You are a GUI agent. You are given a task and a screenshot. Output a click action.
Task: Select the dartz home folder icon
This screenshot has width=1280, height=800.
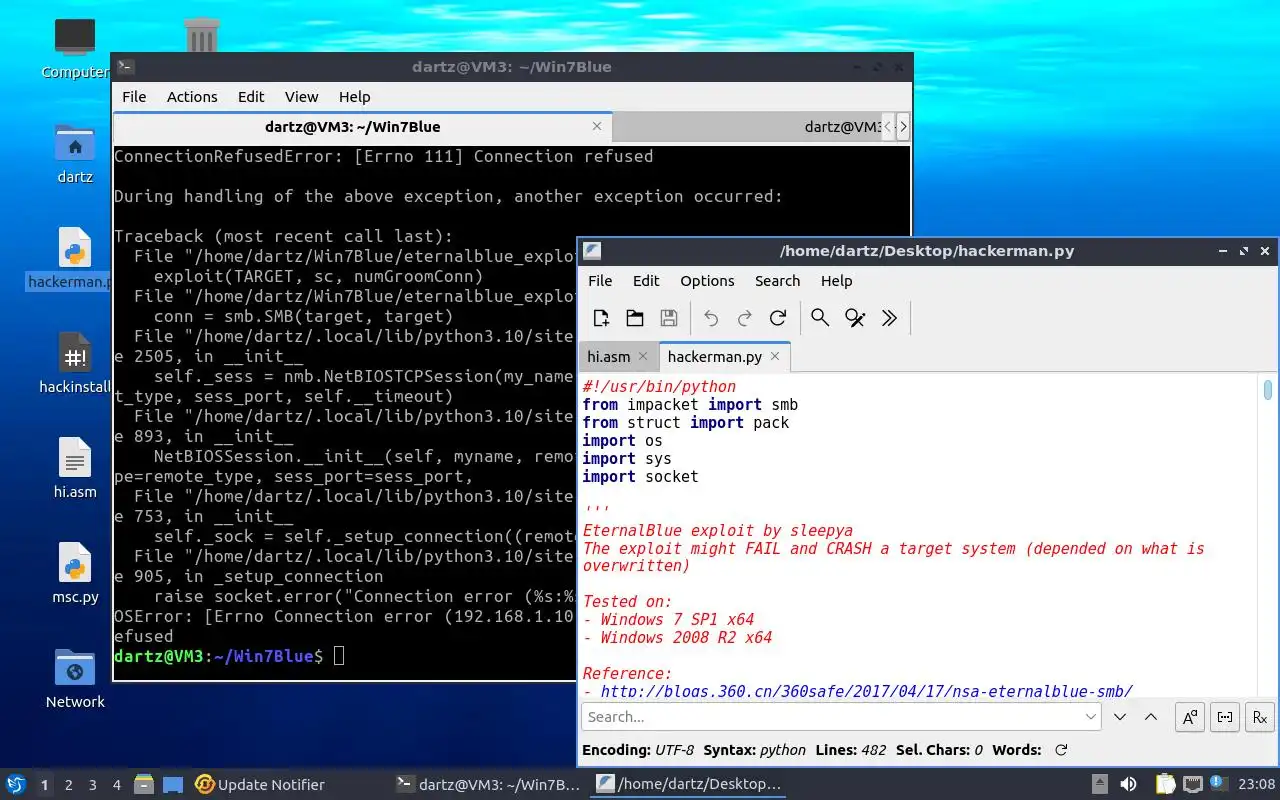(x=75, y=155)
